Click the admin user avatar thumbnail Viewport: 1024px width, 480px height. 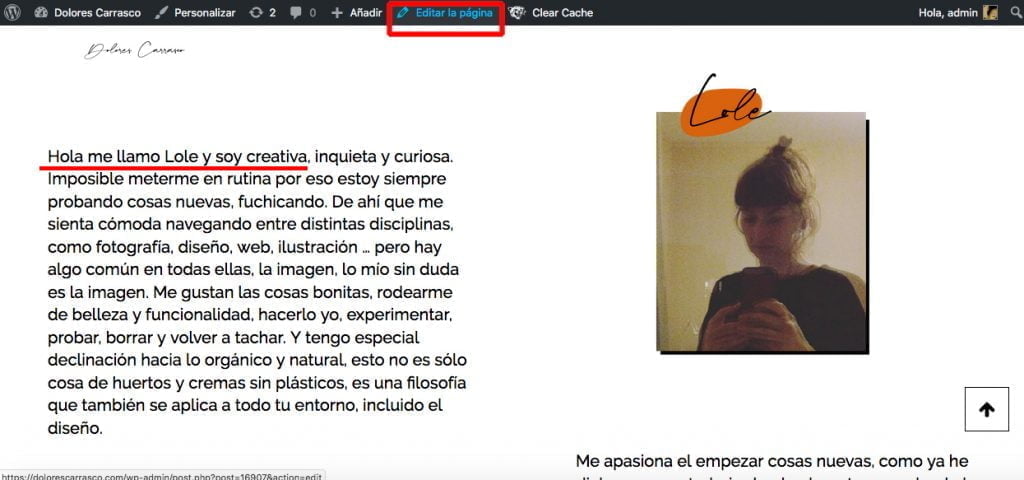pyautogui.click(x=990, y=12)
